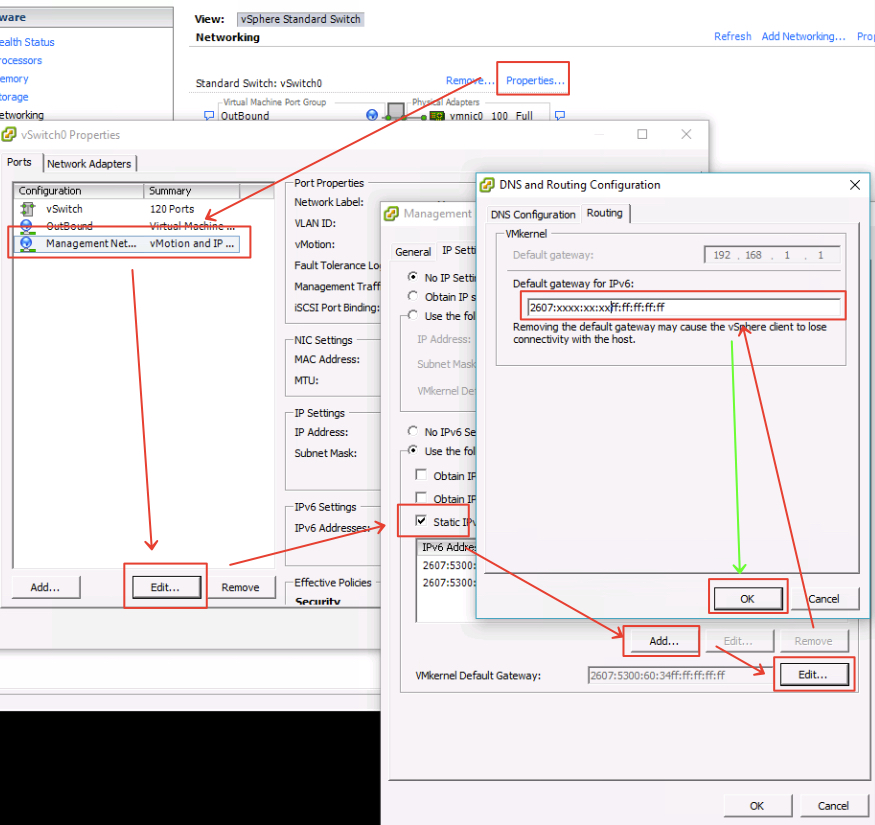
Task: Uncheck the Static IPv6 addresses checkbox
Action: (x=421, y=521)
